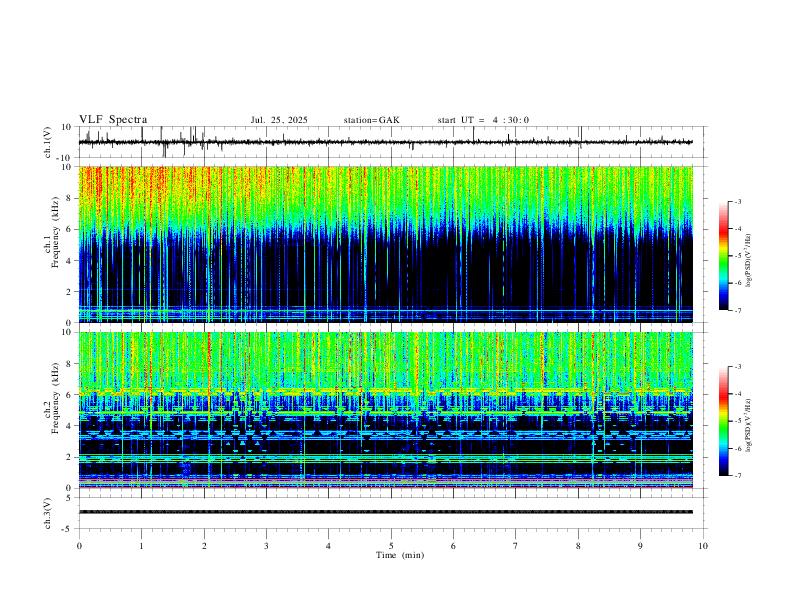Click the "ch.3(V)" axis label
This screenshot has width=792, height=612.
pos(48,513)
